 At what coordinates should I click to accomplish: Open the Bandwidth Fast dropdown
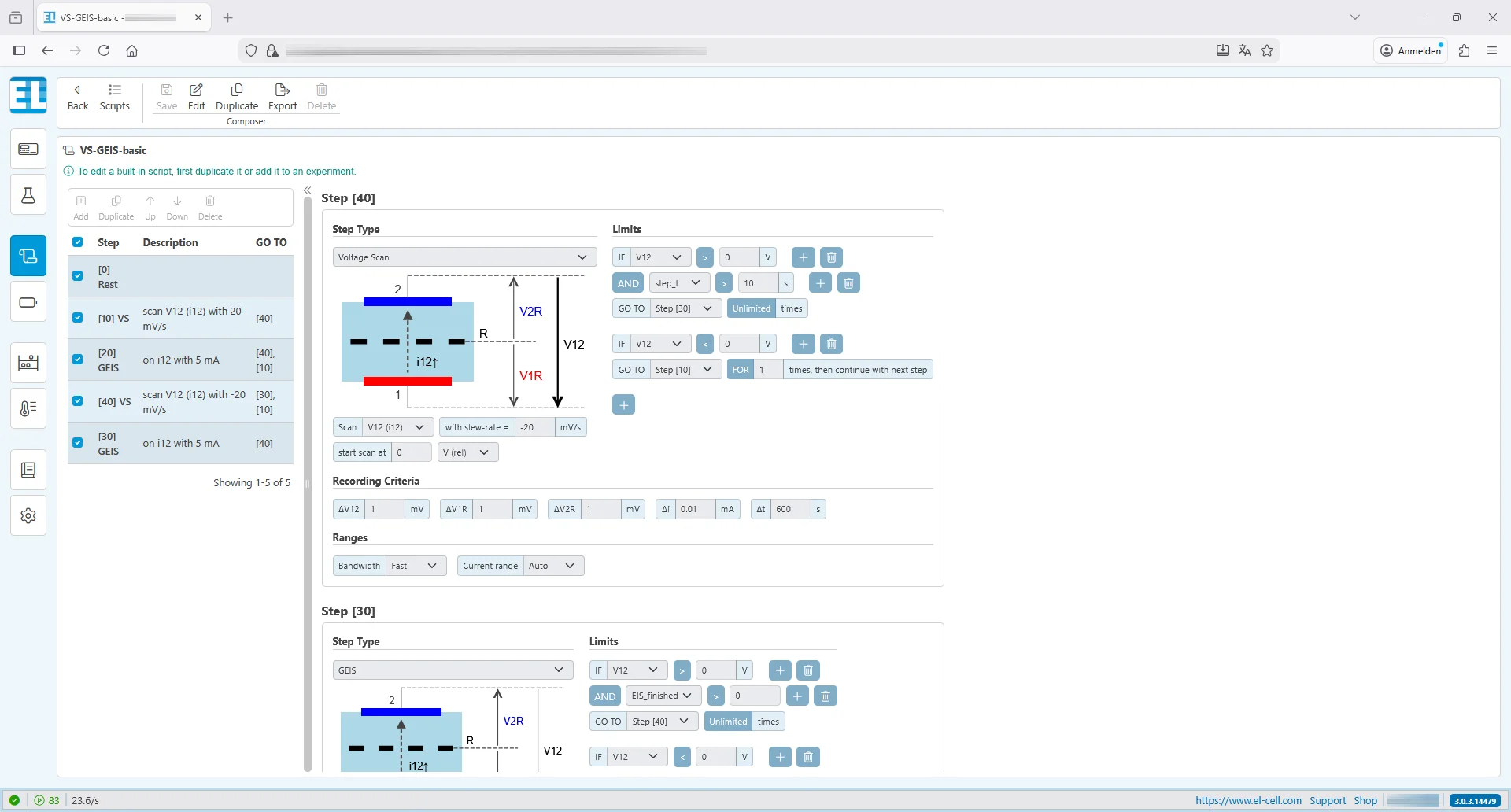click(416, 565)
